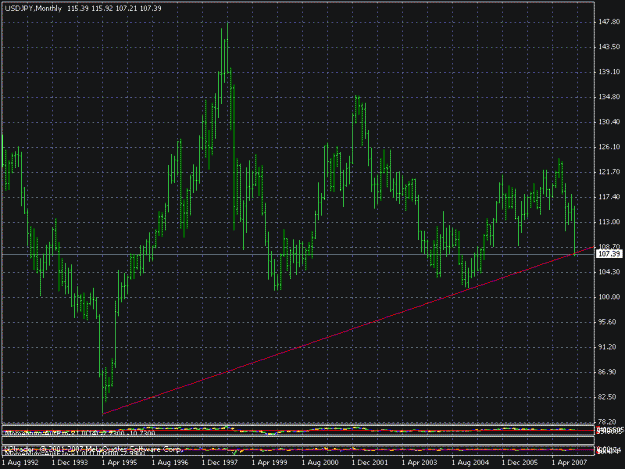Click the 1 Aug 2000 date label
Screen dimensions: 625x469
[320, 463]
